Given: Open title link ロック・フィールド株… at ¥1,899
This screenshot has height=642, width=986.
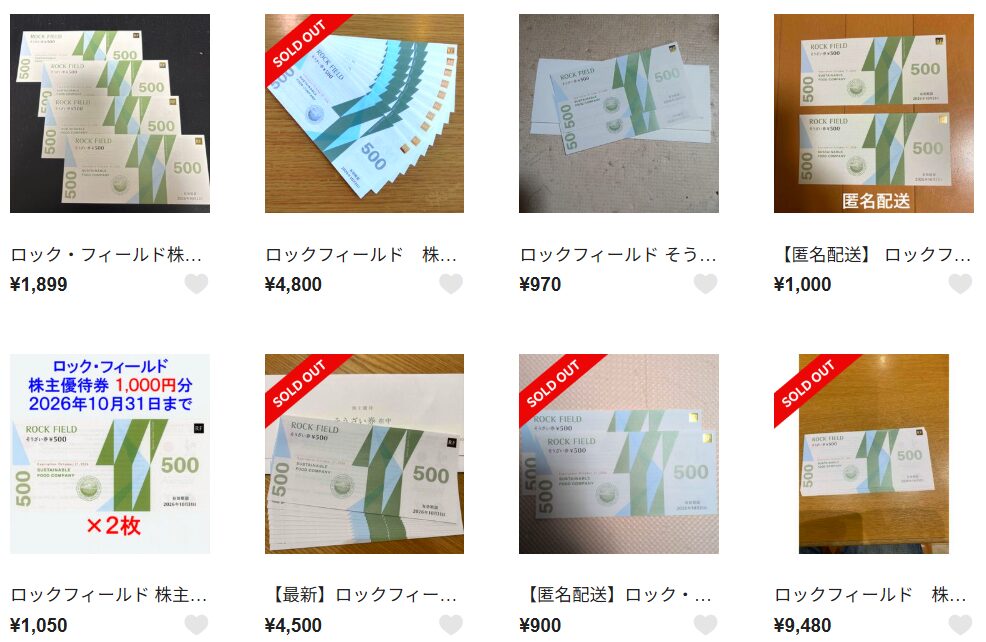Looking at the screenshot, I should click(106, 255).
